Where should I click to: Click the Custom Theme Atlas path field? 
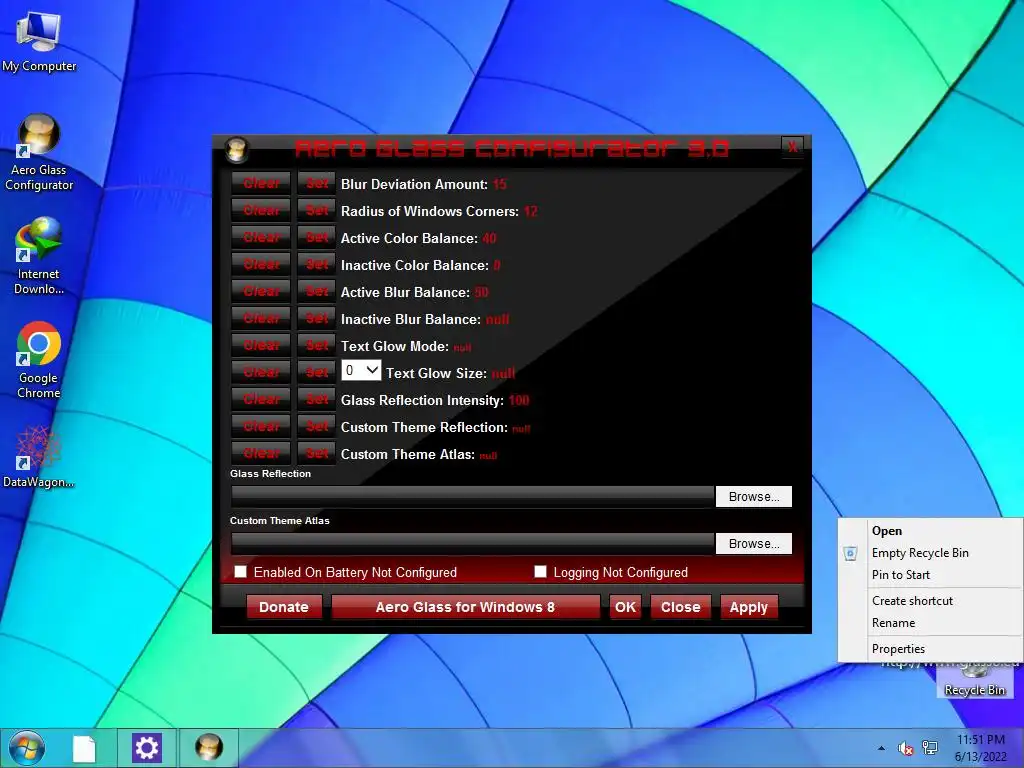click(x=472, y=543)
